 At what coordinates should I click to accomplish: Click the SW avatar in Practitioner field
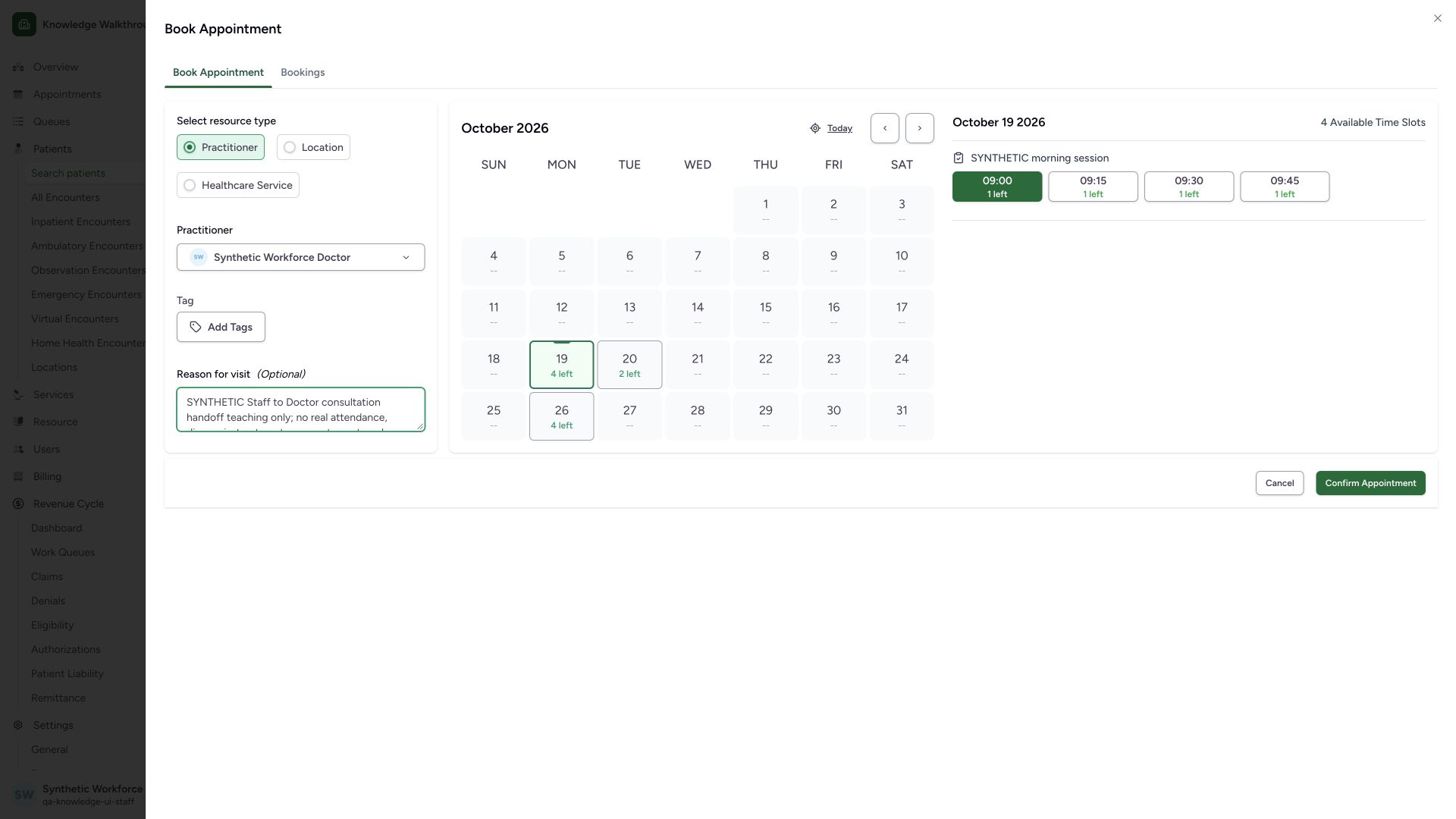tap(198, 257)
